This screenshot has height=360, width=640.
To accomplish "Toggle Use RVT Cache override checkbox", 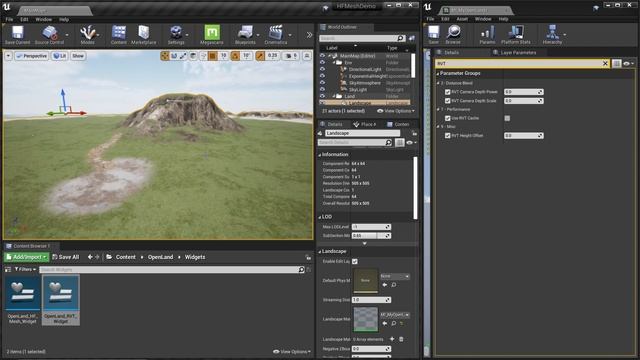I will pyautogui.click(x=447, y=118).
